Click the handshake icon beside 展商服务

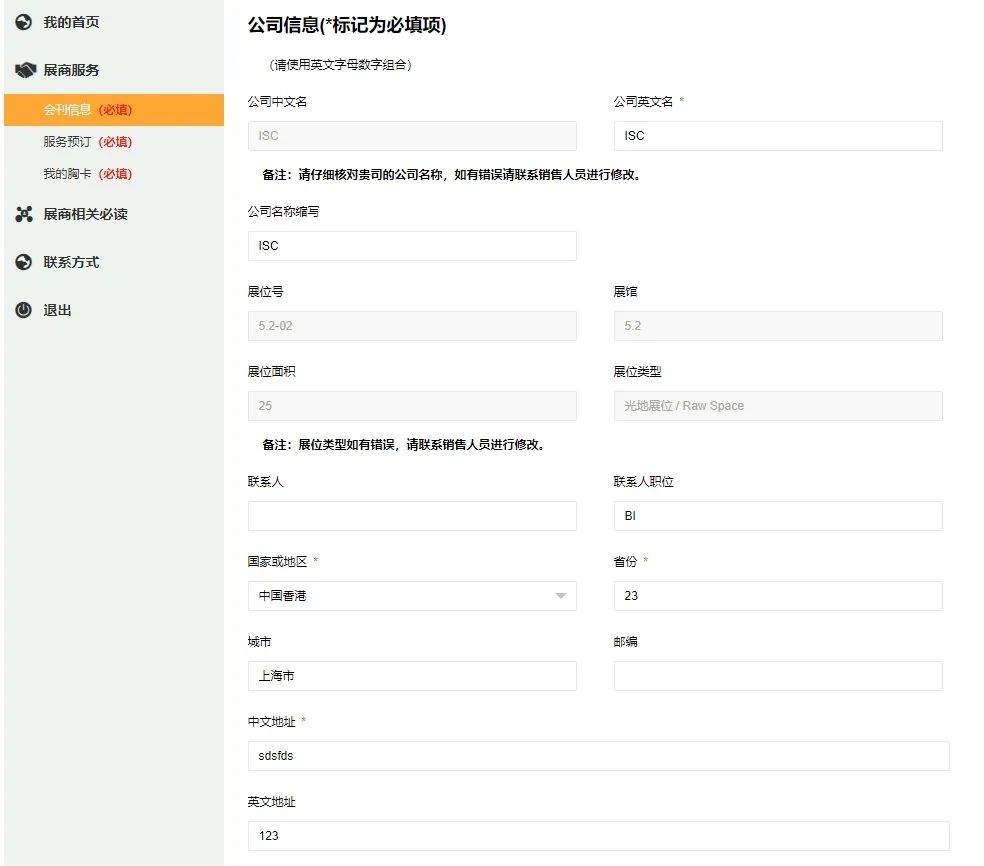pos(25,70)
